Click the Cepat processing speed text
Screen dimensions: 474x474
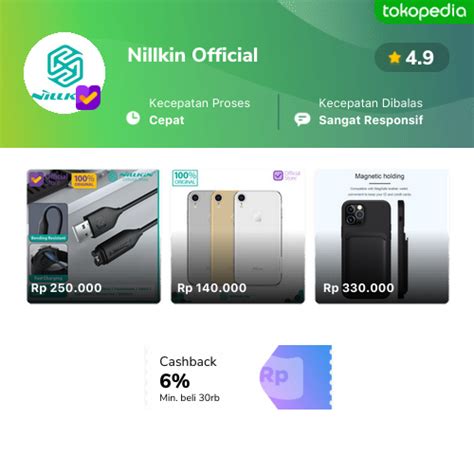tap(167, 120)
